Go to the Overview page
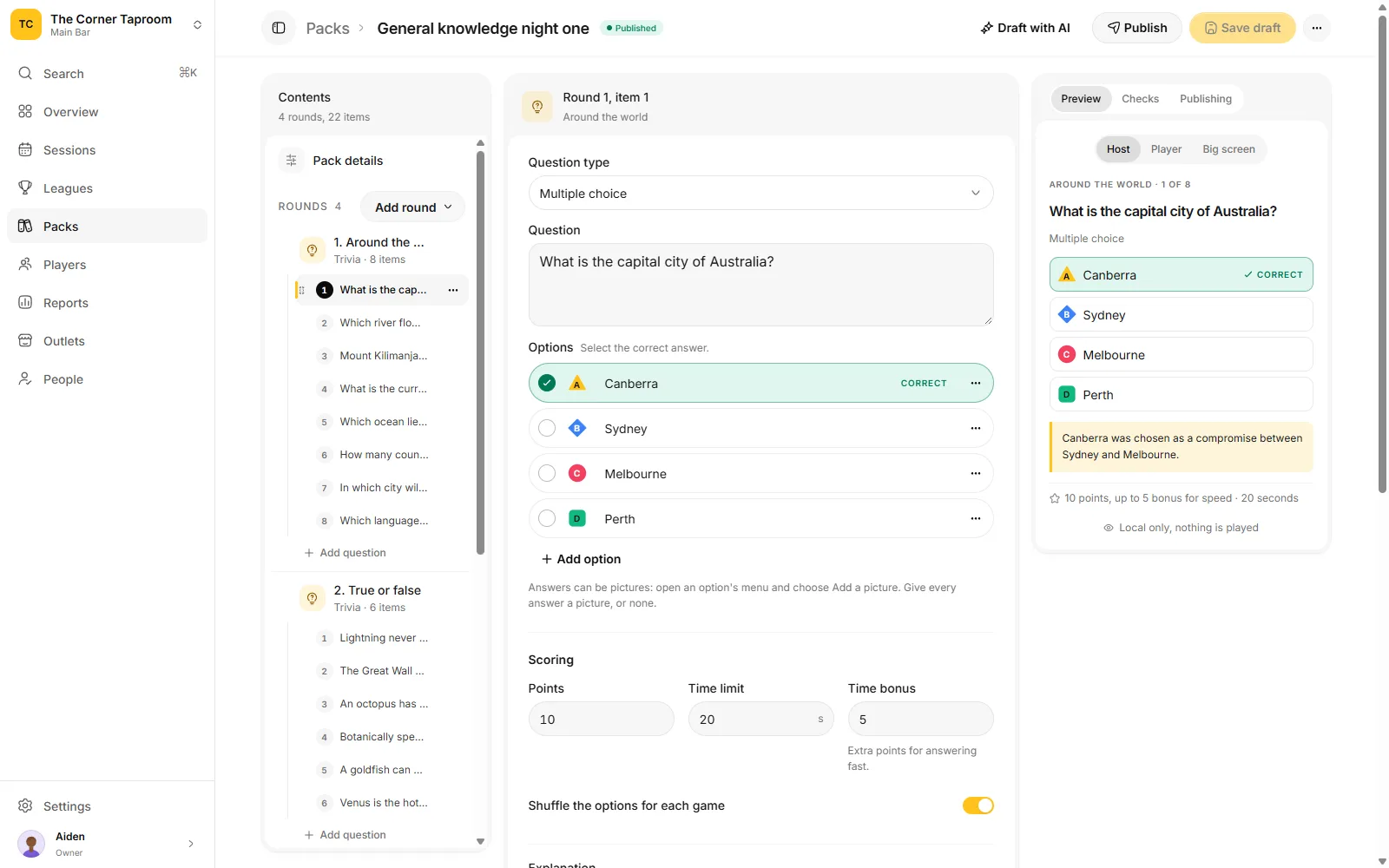Viewport: 1389px width, 868px height. [107, 112]
